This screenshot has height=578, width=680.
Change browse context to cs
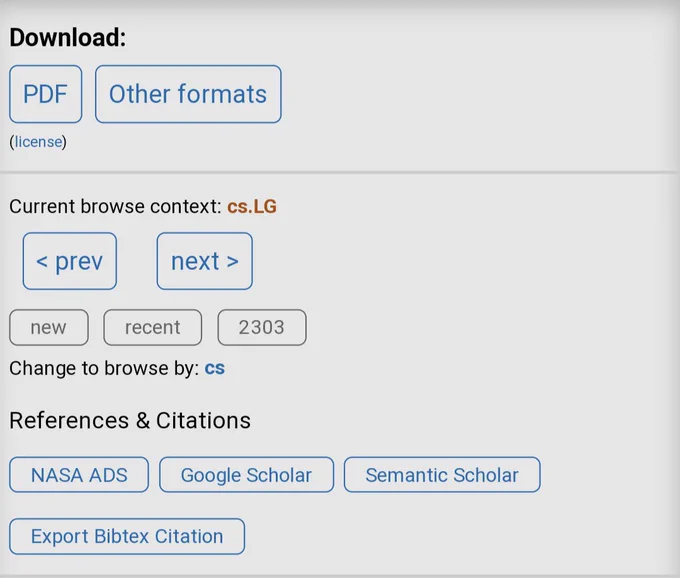(x=214, y=368)
